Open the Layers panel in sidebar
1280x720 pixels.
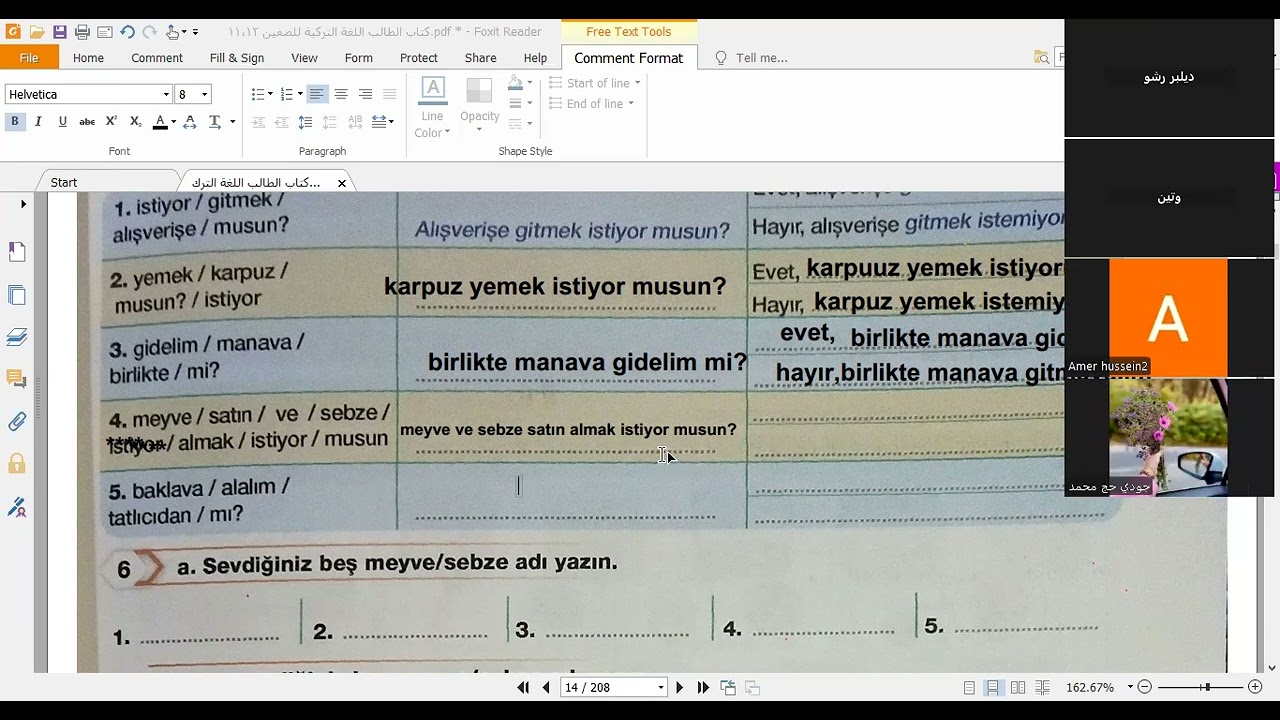(17, 337)
